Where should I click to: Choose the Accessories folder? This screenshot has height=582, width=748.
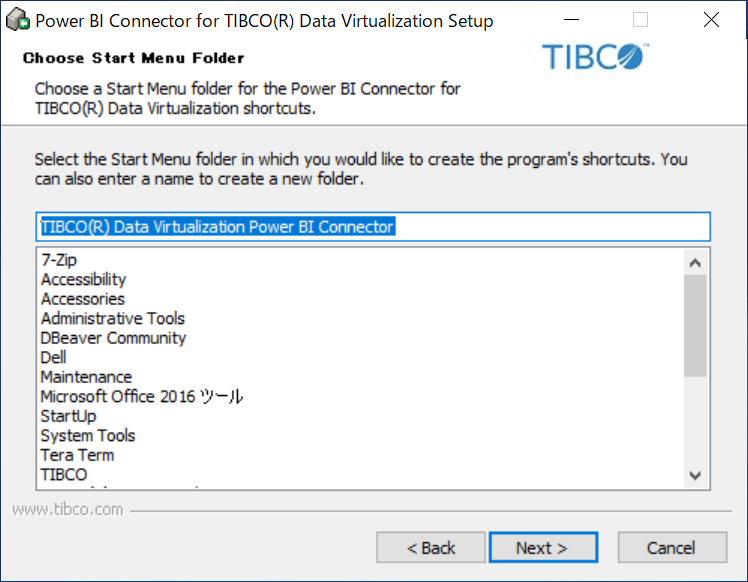(83, 299)
